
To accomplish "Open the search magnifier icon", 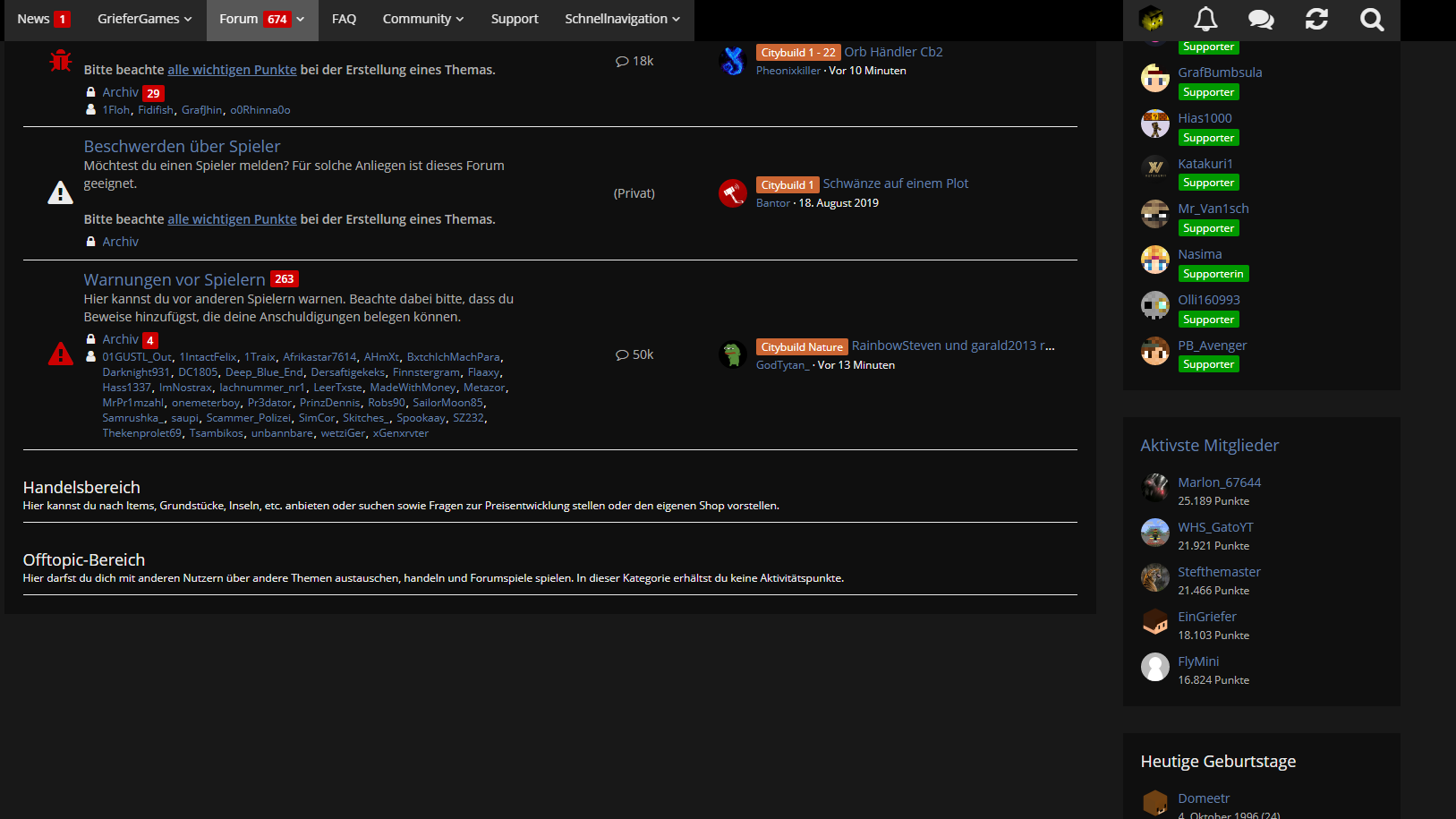I will pyautogui.click(x=1372, y=19).
